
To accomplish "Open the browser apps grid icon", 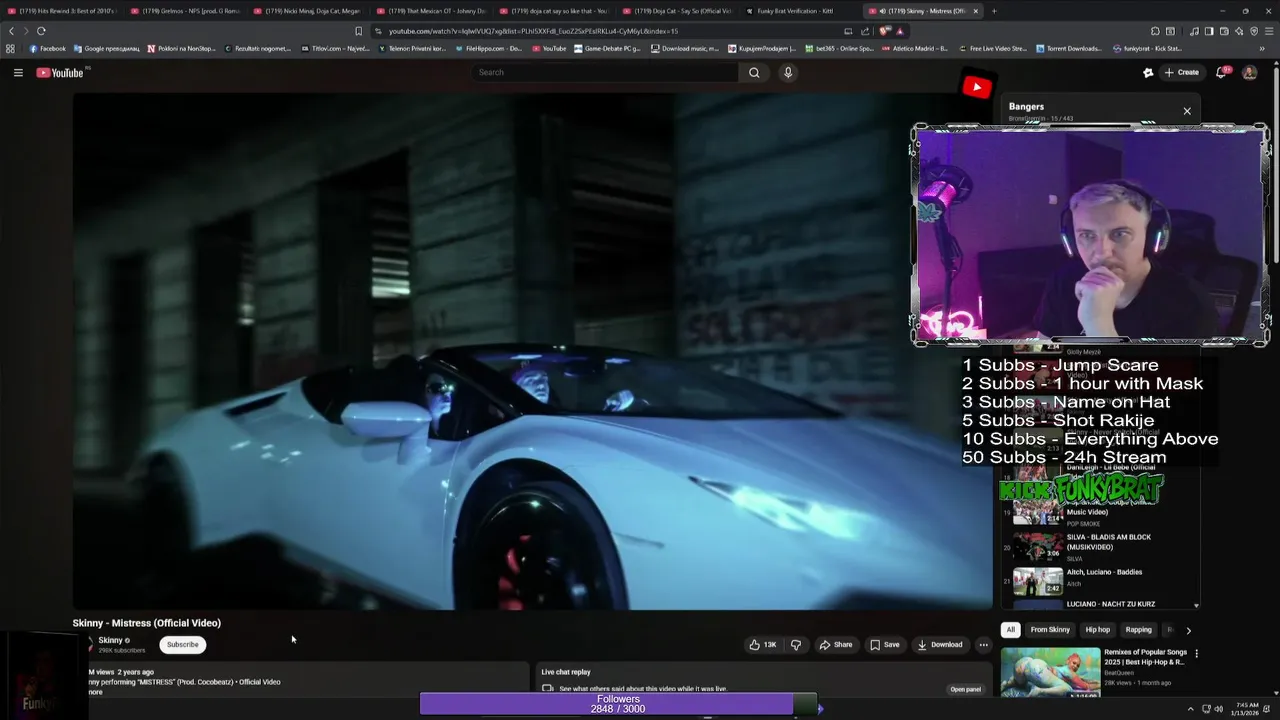I will [11, 48].
